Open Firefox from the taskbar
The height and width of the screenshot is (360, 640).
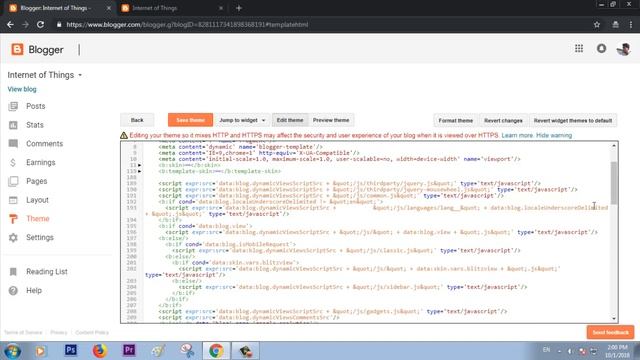coord(100,350)
